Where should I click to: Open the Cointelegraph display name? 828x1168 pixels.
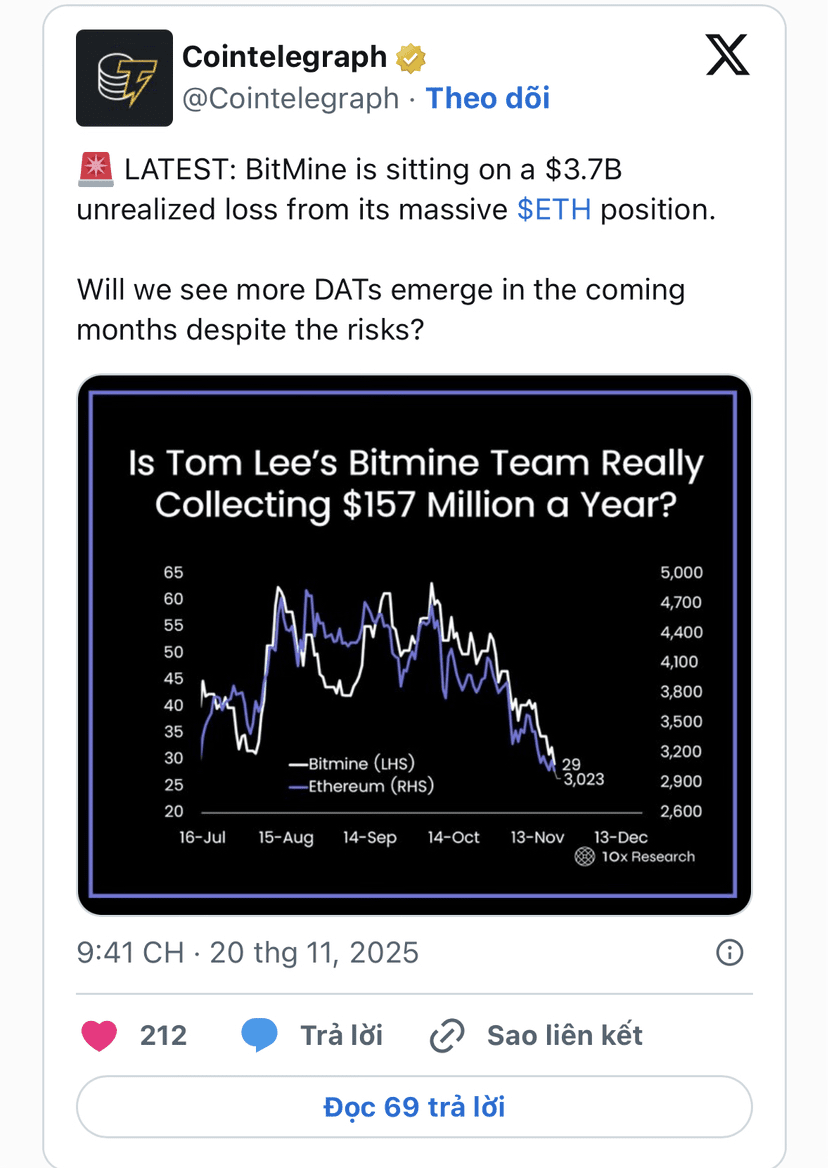[284, 58]
